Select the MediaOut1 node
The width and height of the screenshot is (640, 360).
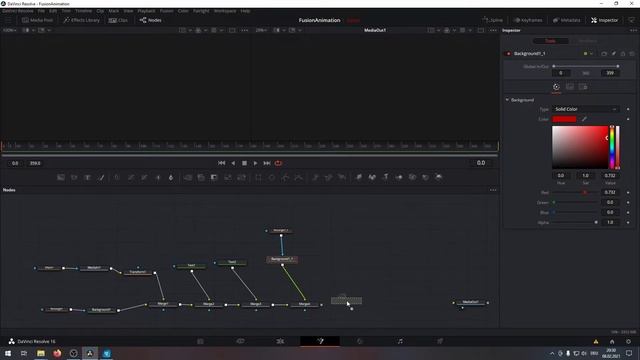471,302
